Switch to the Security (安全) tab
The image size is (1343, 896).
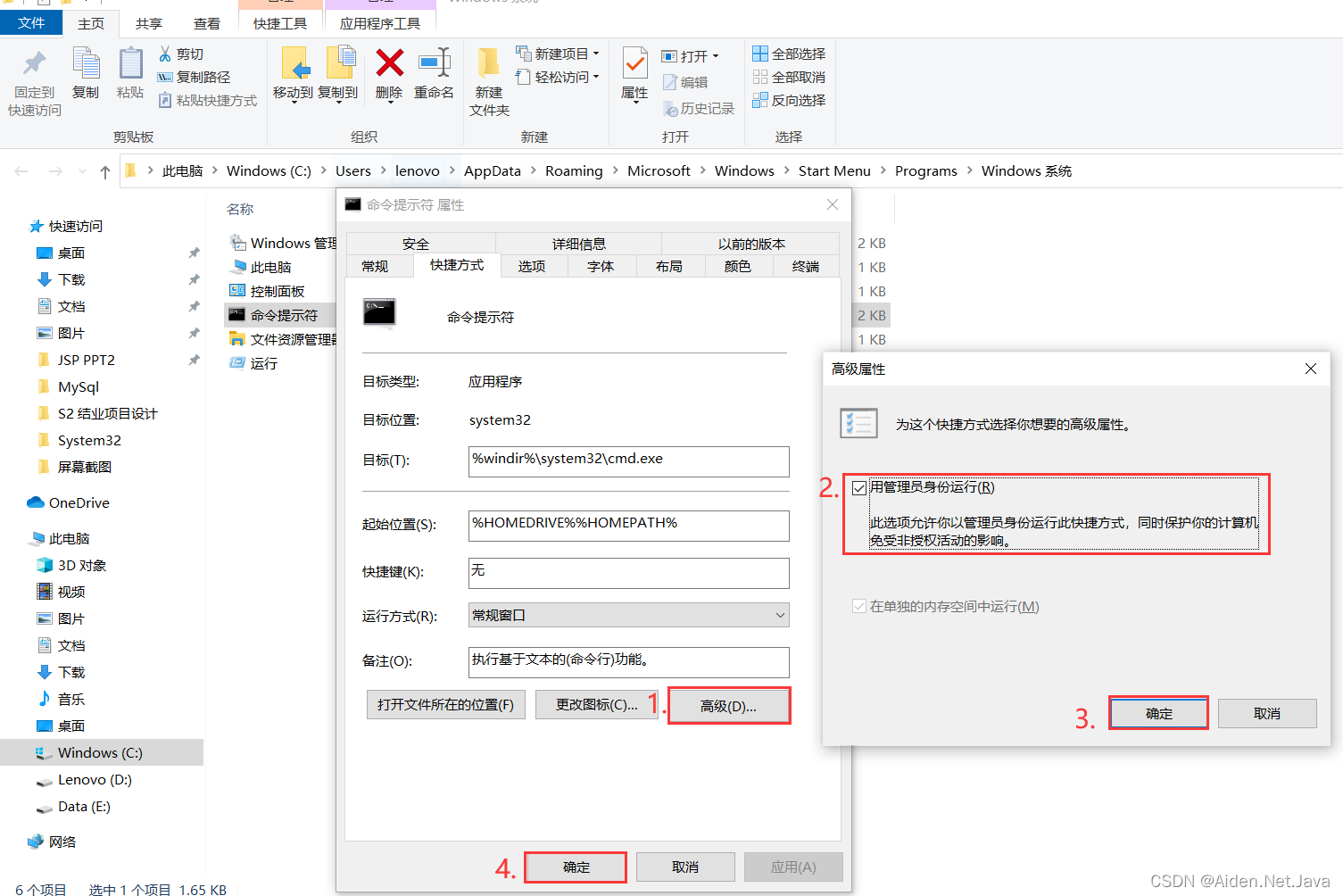pos(416,244)
